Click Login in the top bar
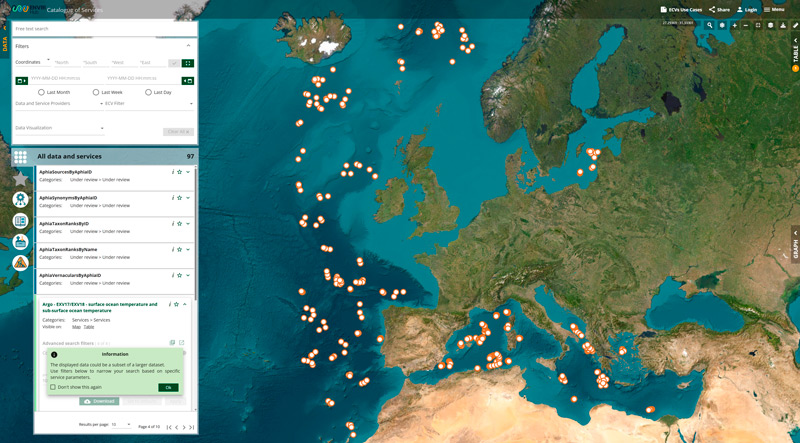 747,9
